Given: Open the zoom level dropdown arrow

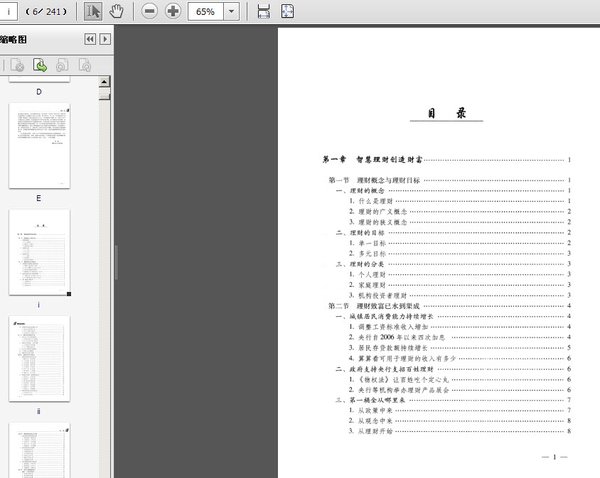Looking at the screenshot, I should 231,11.
